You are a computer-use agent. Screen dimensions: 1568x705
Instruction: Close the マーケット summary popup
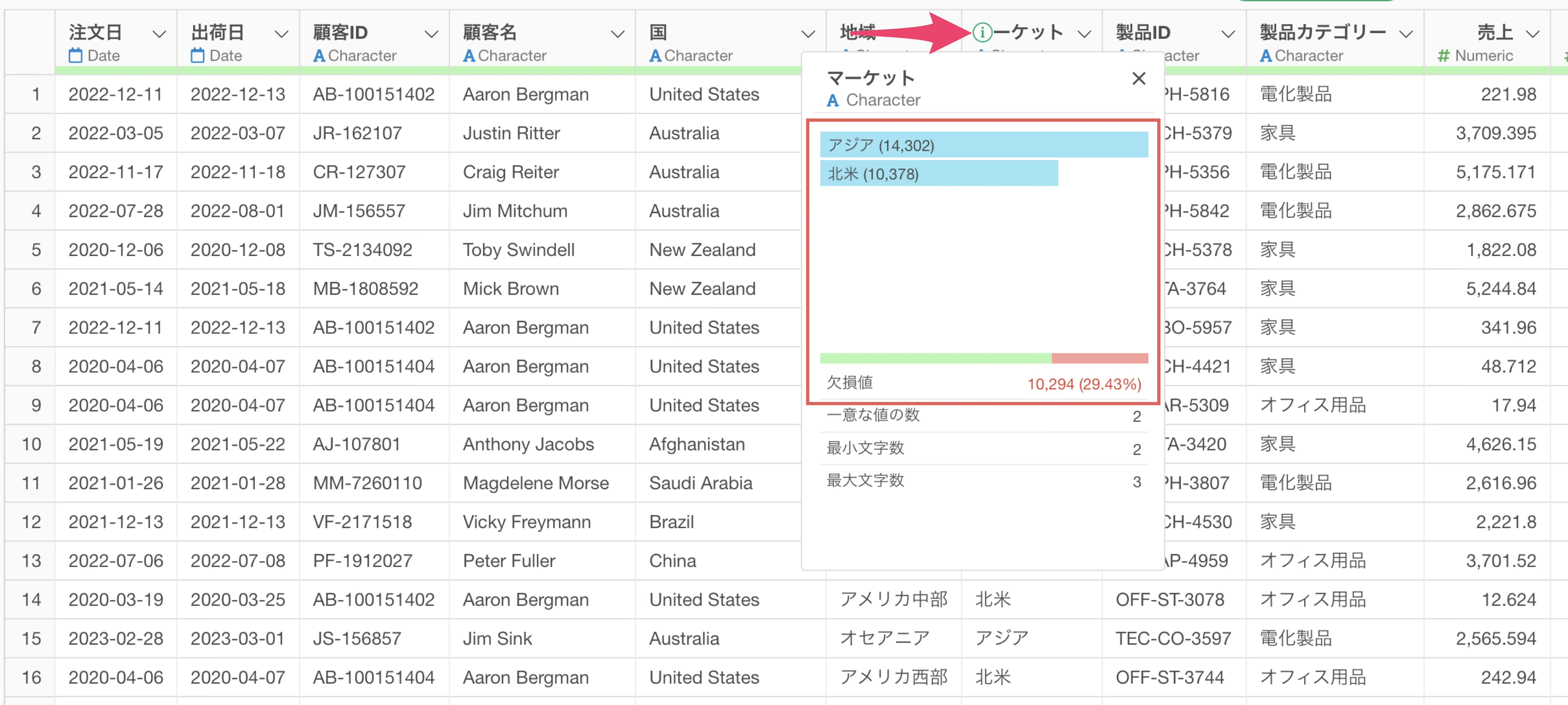(1138, 78)
